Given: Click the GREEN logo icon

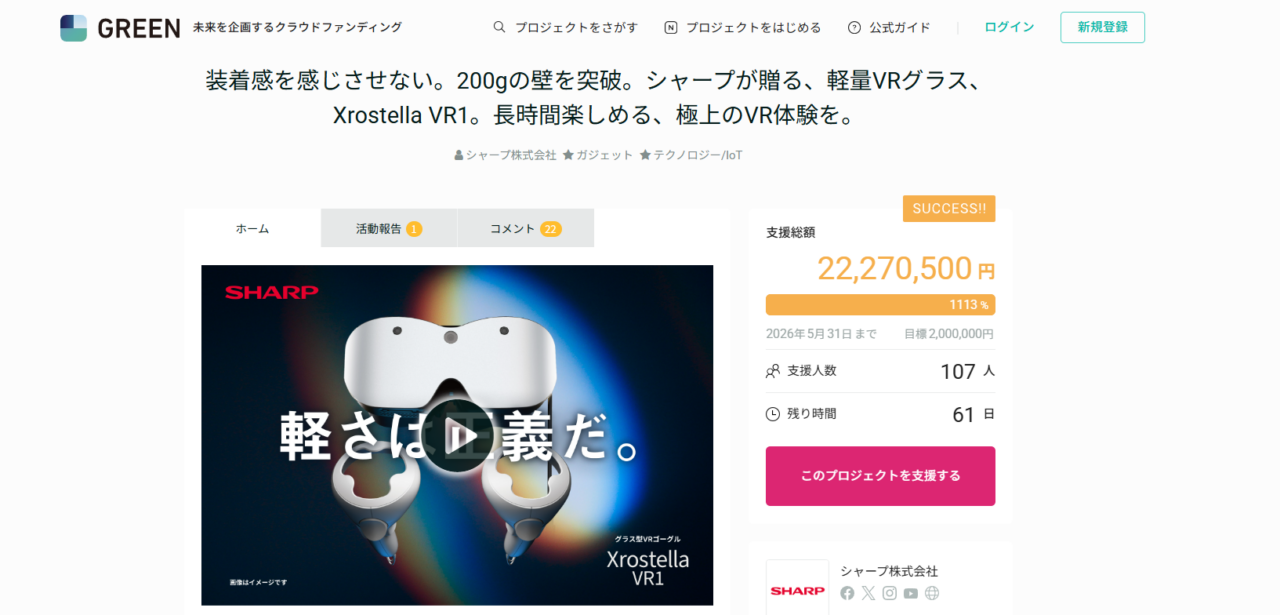Looking at the screenshot, I should click(73, 28).
